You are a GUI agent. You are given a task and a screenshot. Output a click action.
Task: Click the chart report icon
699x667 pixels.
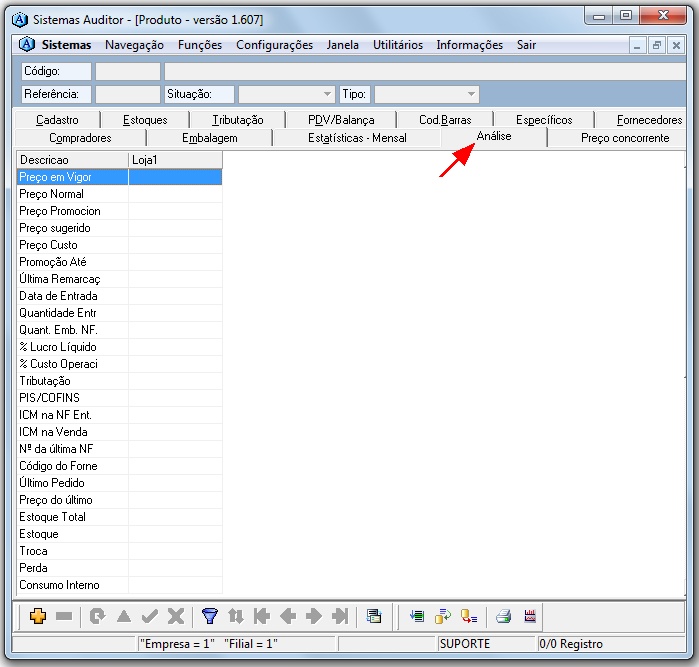[x=530, y=616]
